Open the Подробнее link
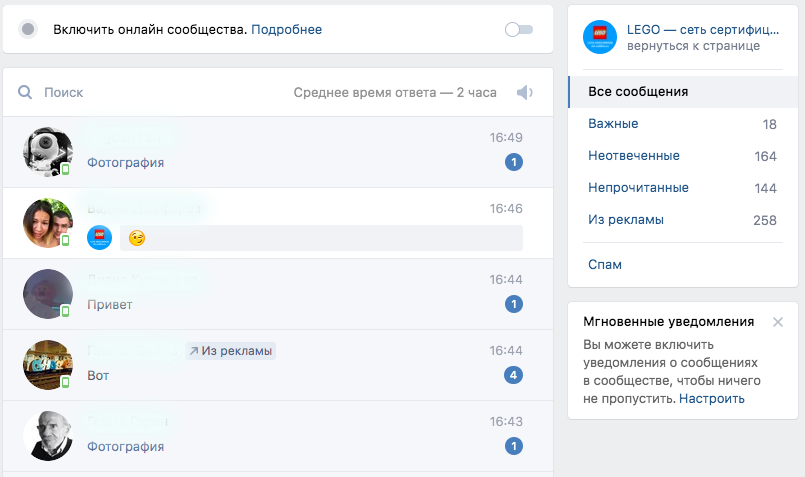The image size is (805, 477). (x=286, y=30)
